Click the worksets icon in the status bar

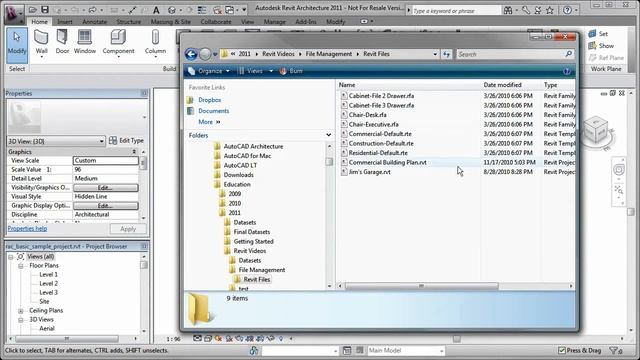(x=253, y=350)
